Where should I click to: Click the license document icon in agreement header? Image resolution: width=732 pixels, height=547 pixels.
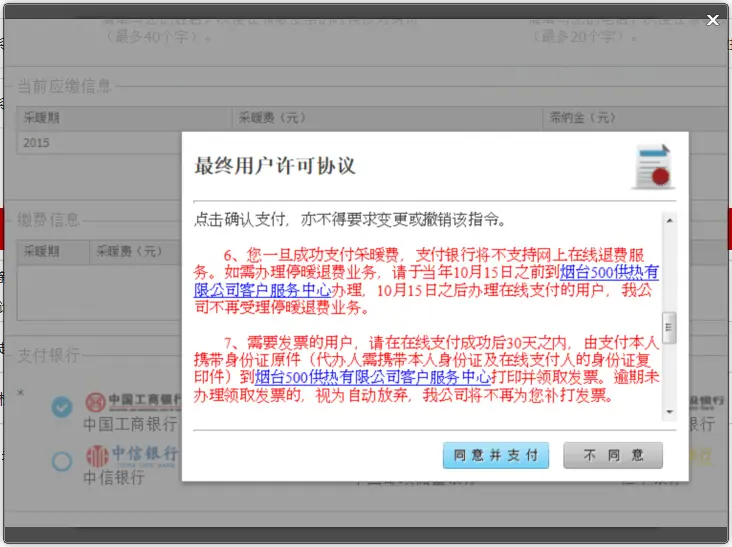coord(654,167)
